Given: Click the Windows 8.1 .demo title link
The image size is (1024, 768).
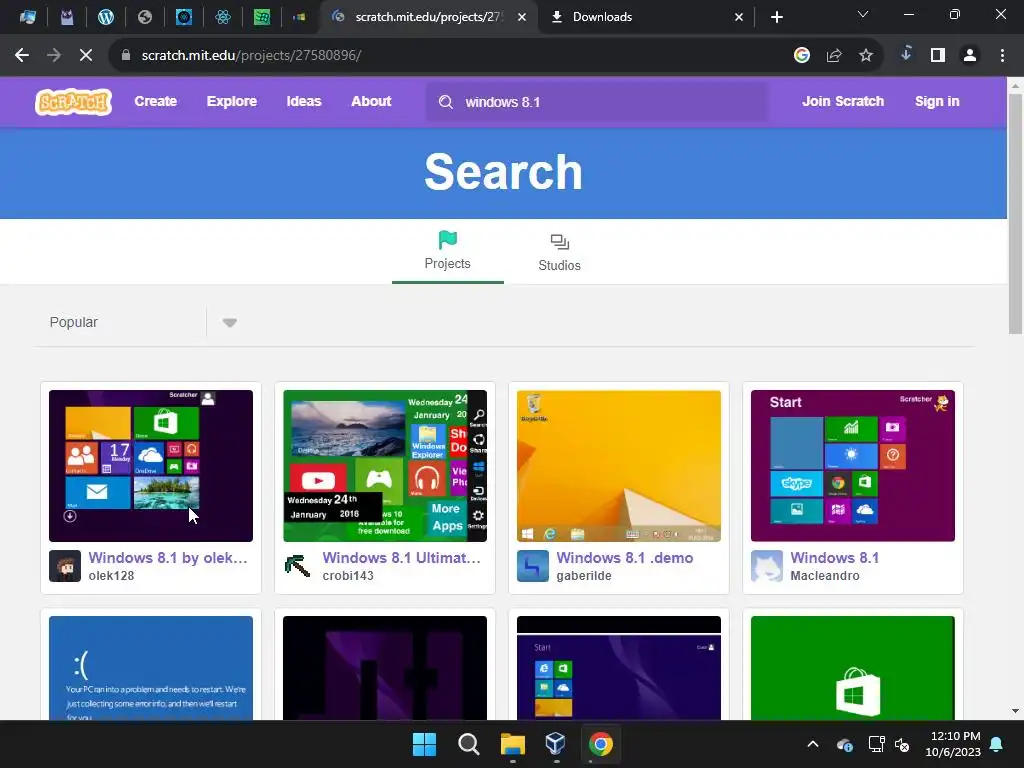Looking at the screenshot, I should pos(624,558).
